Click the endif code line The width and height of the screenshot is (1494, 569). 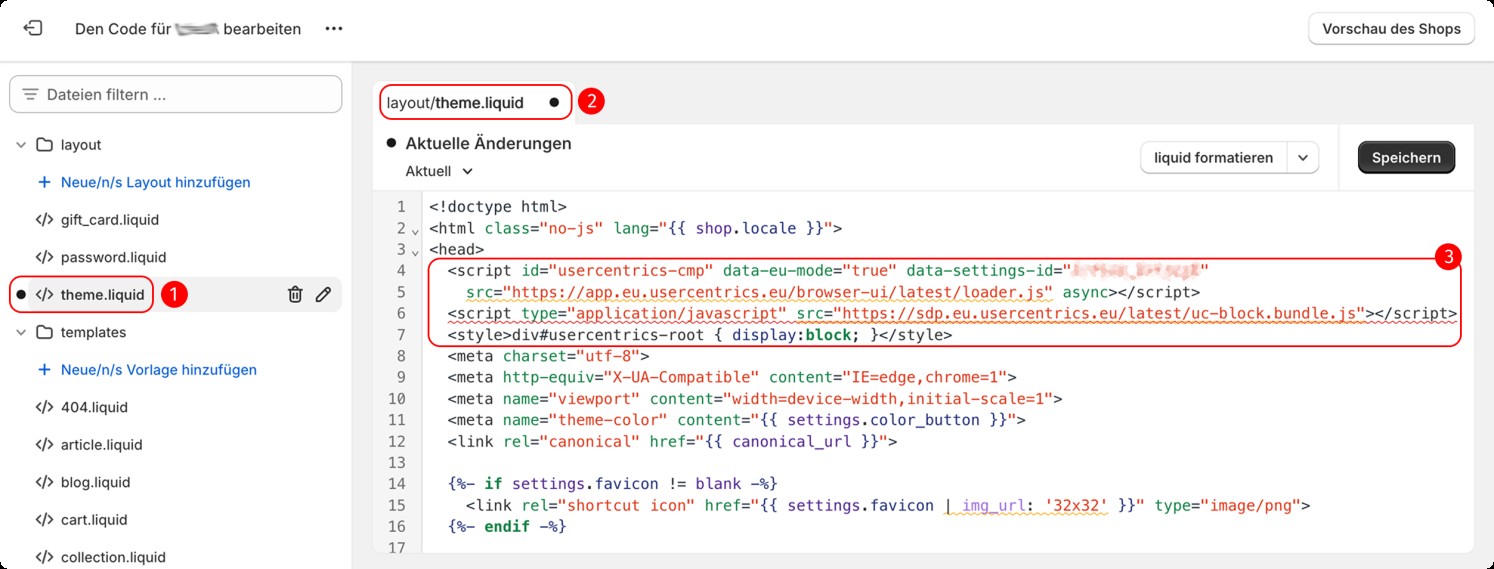point(507,526)
